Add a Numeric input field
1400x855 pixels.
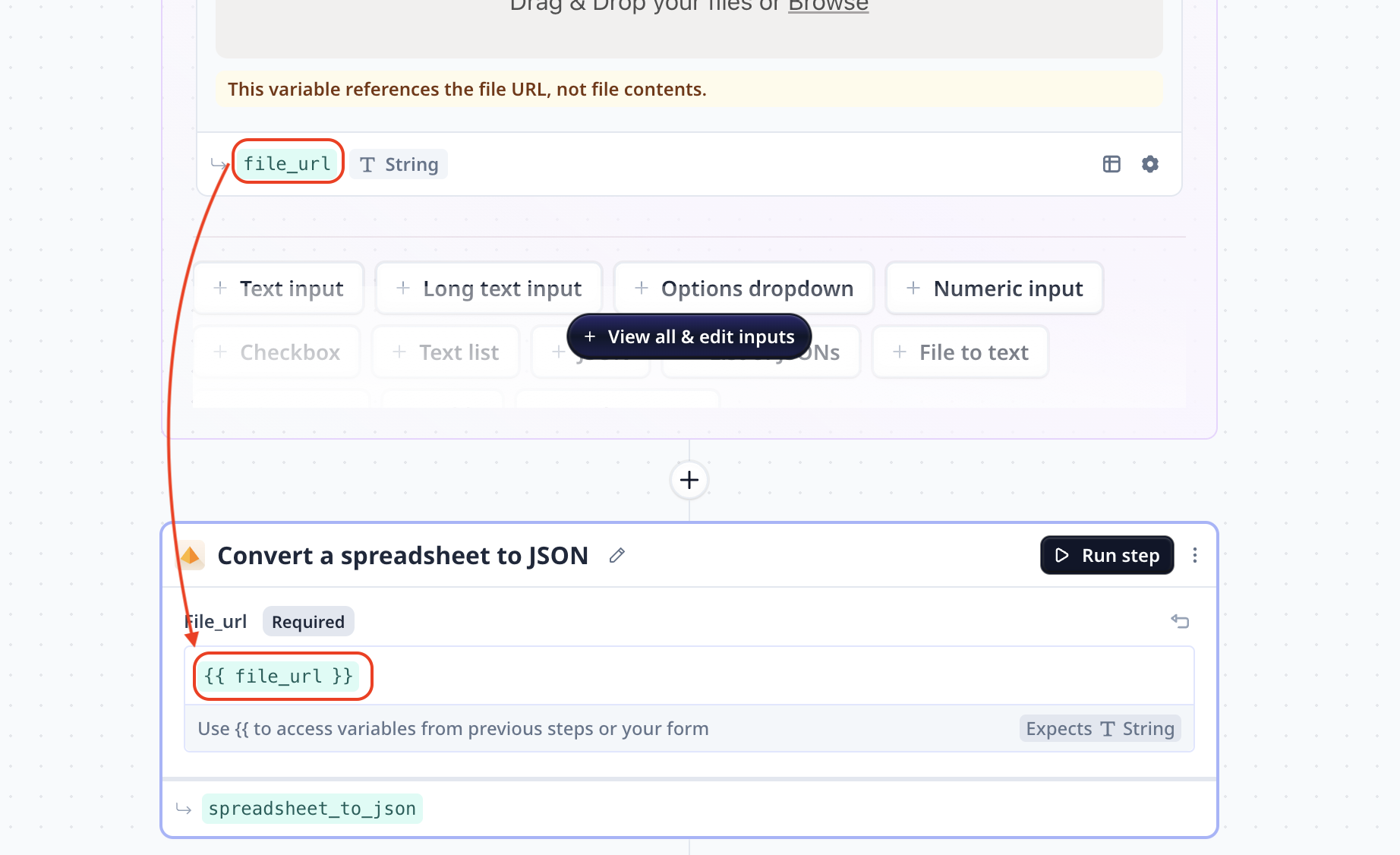pyautogui.click(x=995, y=289)
